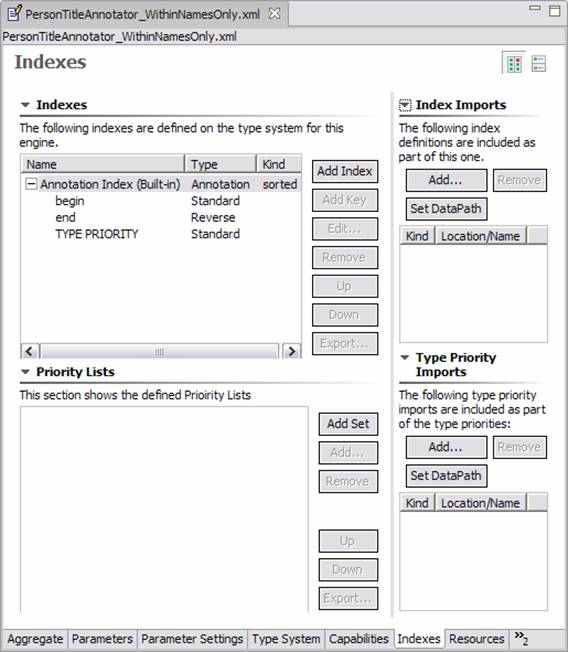Click Location/Name header in Type Priority Imports table
The width and height of the screenshot is (568, 652).
click(x=480, y=503)
